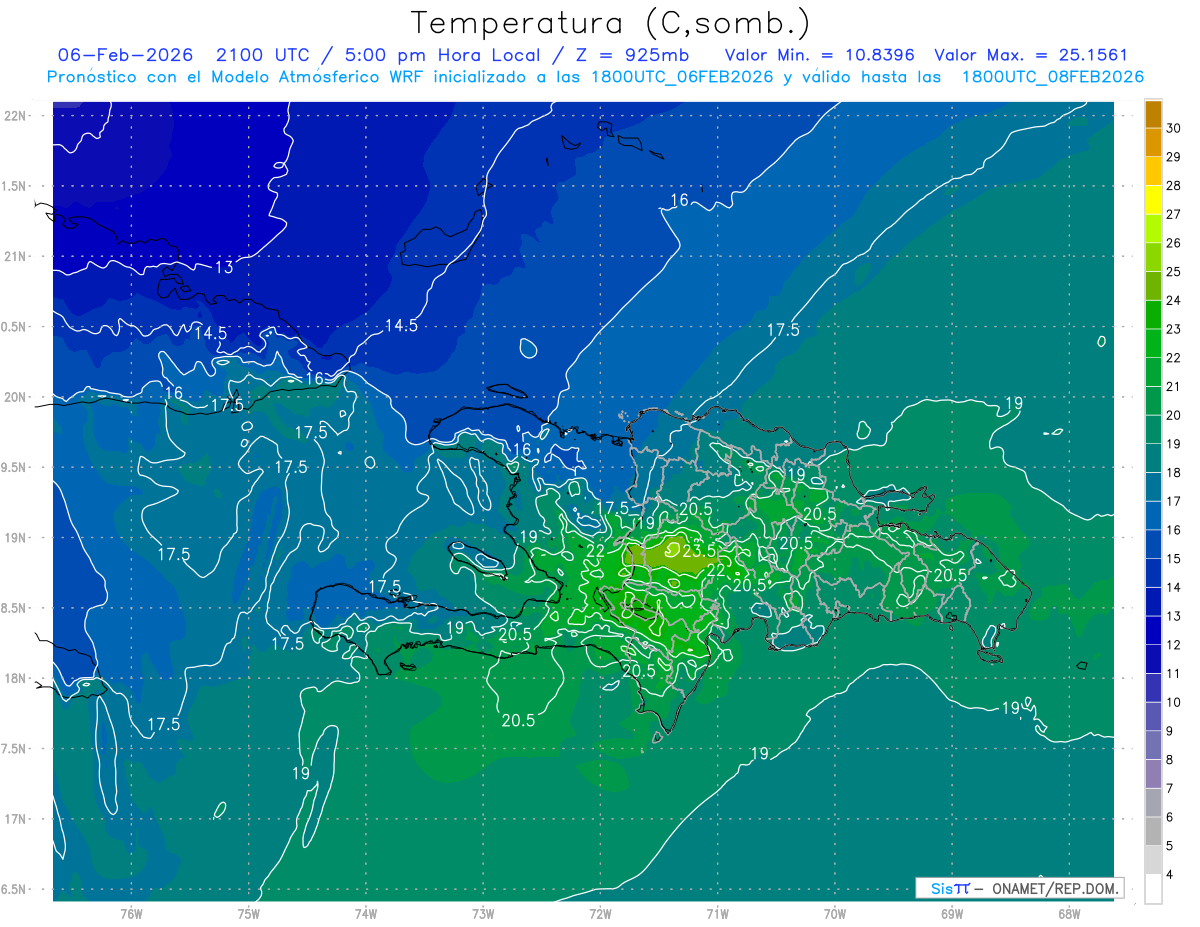Click the 76W longitude axis label
The height and width of the screenshot is (927, 1200).
click(131, 913)
